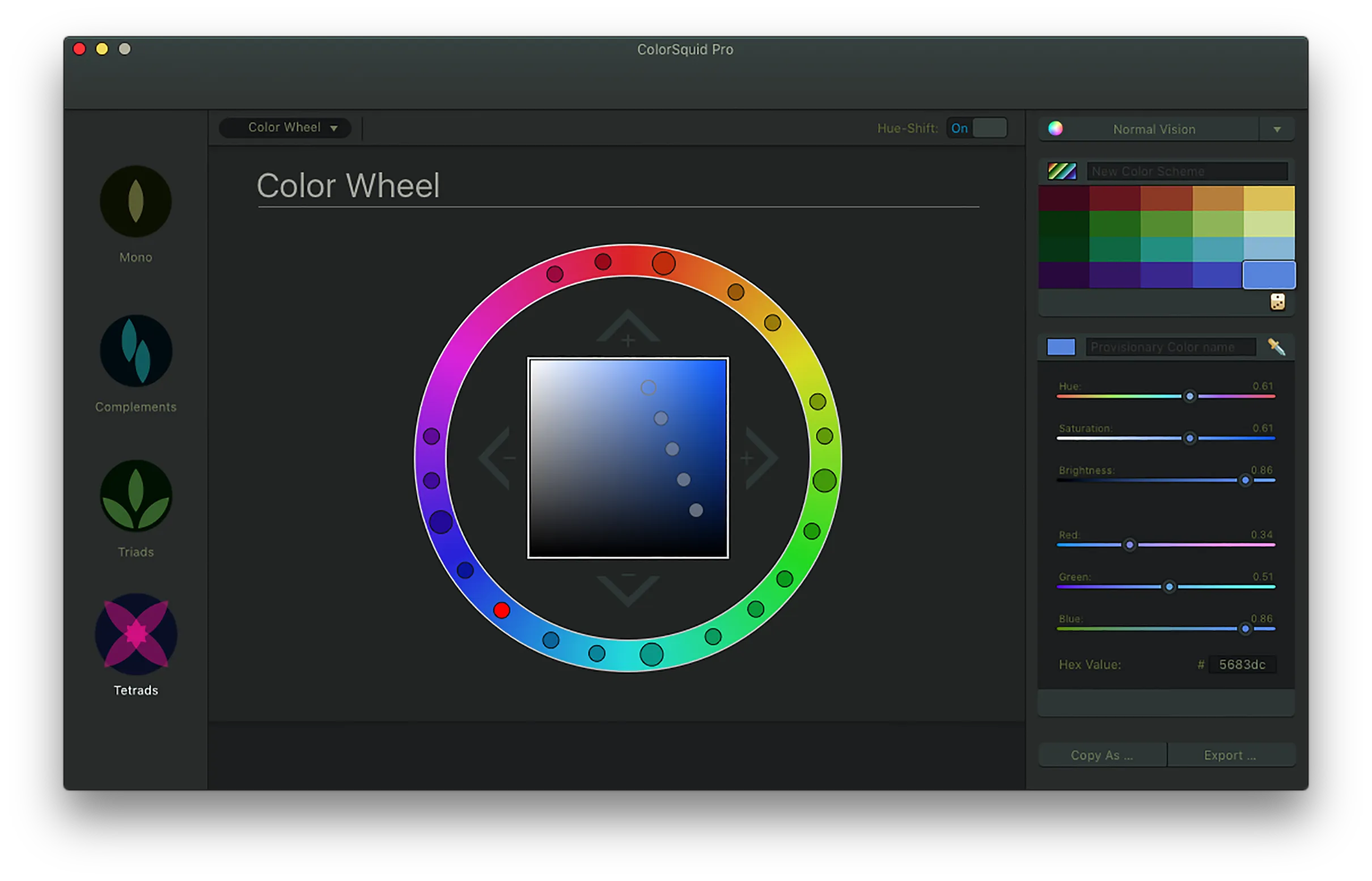The image size is (1372, 881).
Task: Click the Green slider handle
Action: pyautogui.click(x=1170, y=587)
